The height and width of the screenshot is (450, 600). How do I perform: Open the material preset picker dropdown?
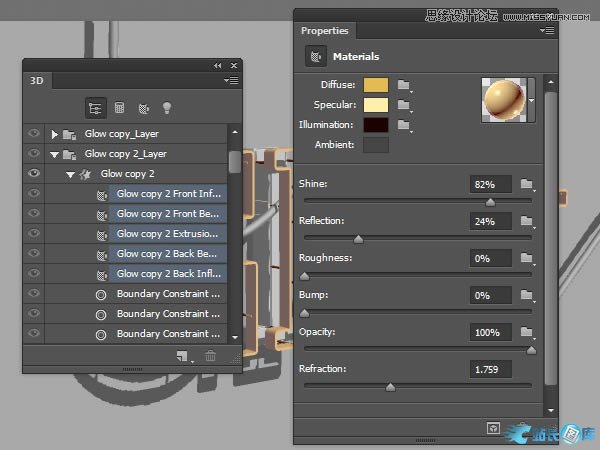coord(531,100)
